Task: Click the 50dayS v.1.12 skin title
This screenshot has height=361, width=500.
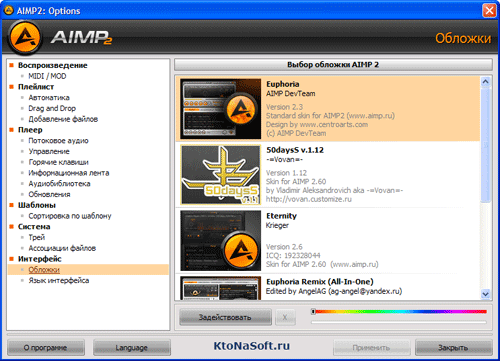Action: click(x=295, y=150)
